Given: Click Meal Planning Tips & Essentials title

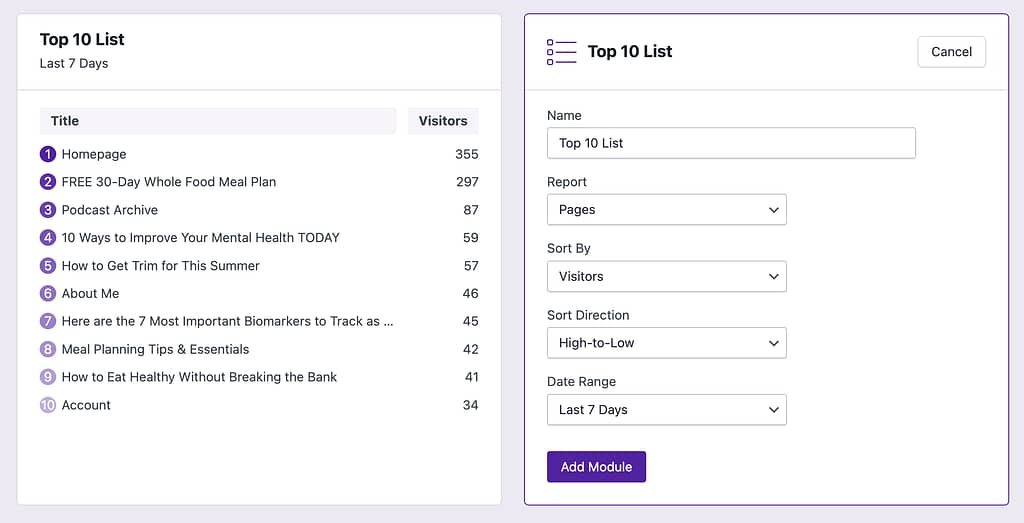Looking at the screenshot, I should click(155, 349).
